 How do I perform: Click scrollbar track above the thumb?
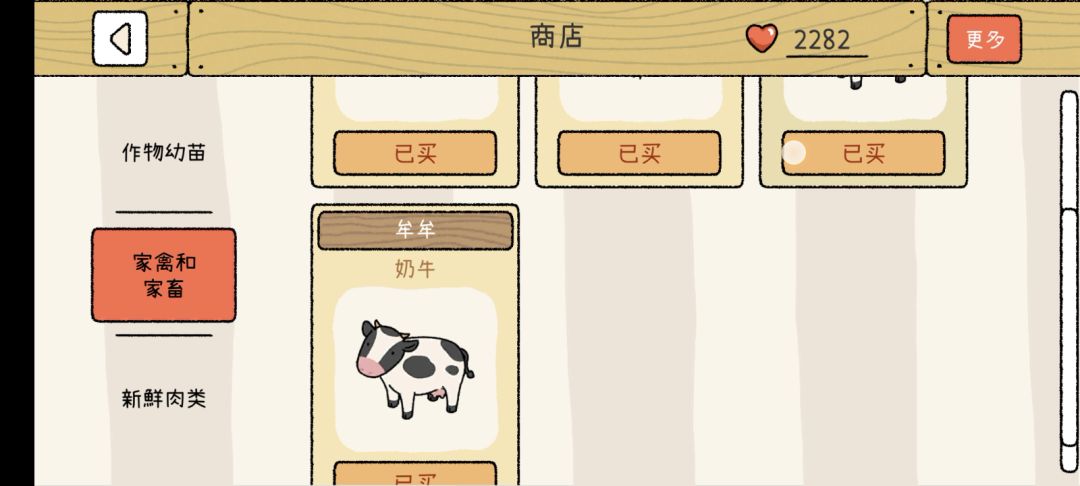1070,150
